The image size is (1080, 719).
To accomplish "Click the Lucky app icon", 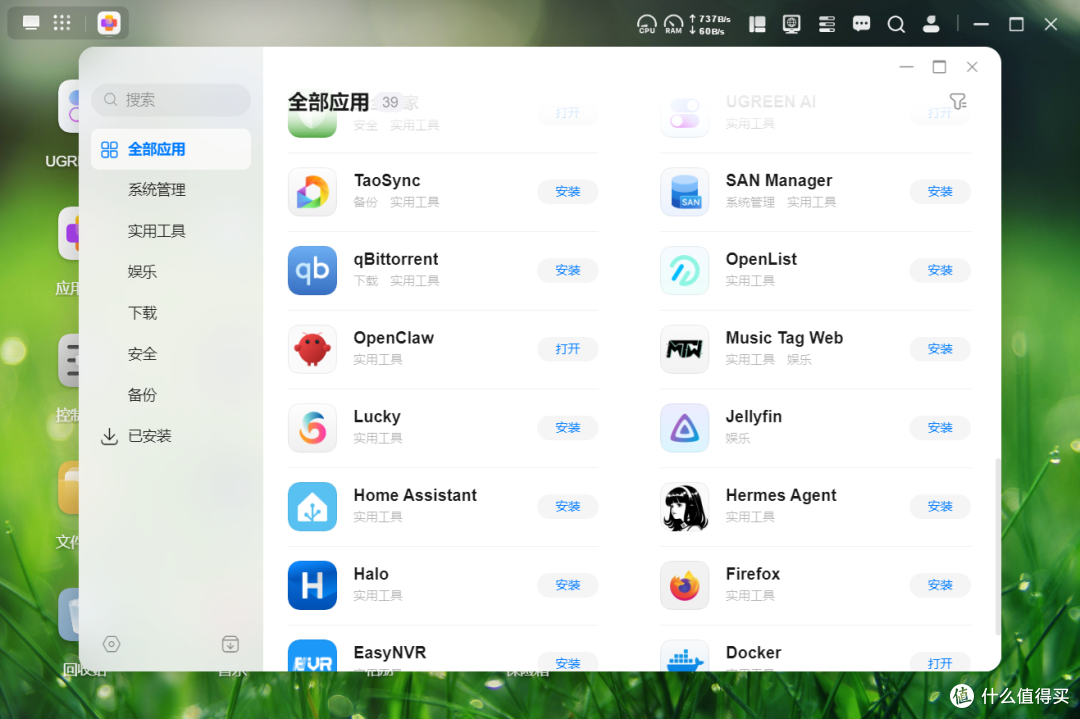I will [x=312, y=428].
